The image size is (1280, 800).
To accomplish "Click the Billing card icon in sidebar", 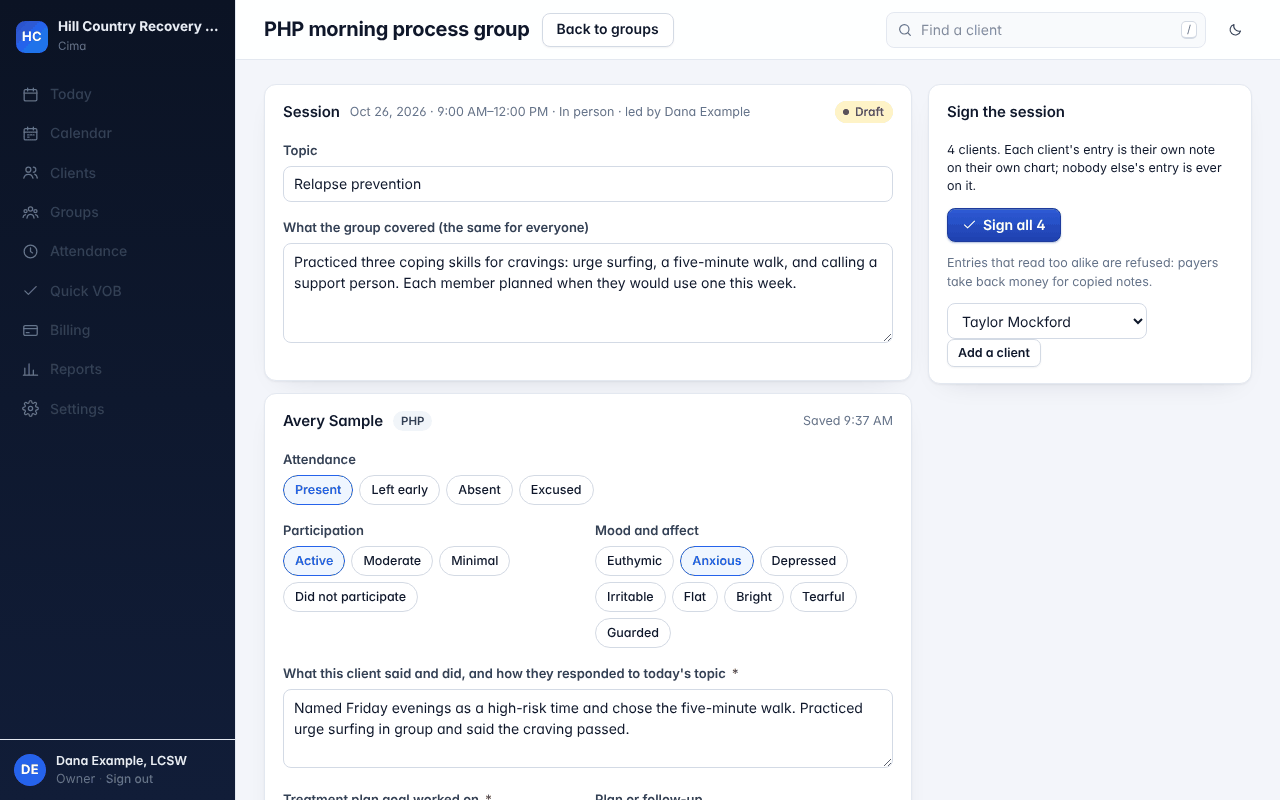I will point(31,330).
